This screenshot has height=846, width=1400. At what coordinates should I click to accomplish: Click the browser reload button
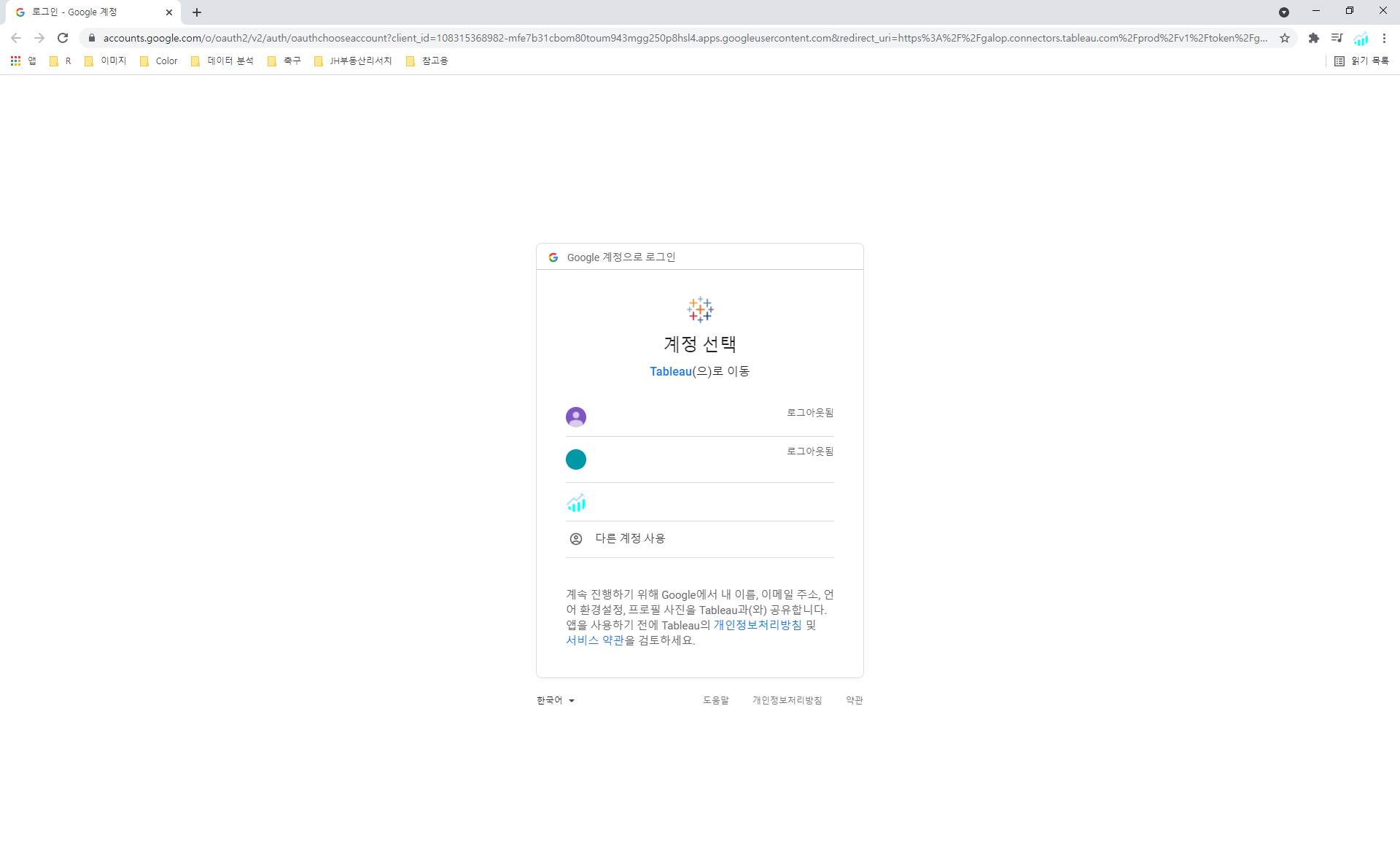coord(63,38)
